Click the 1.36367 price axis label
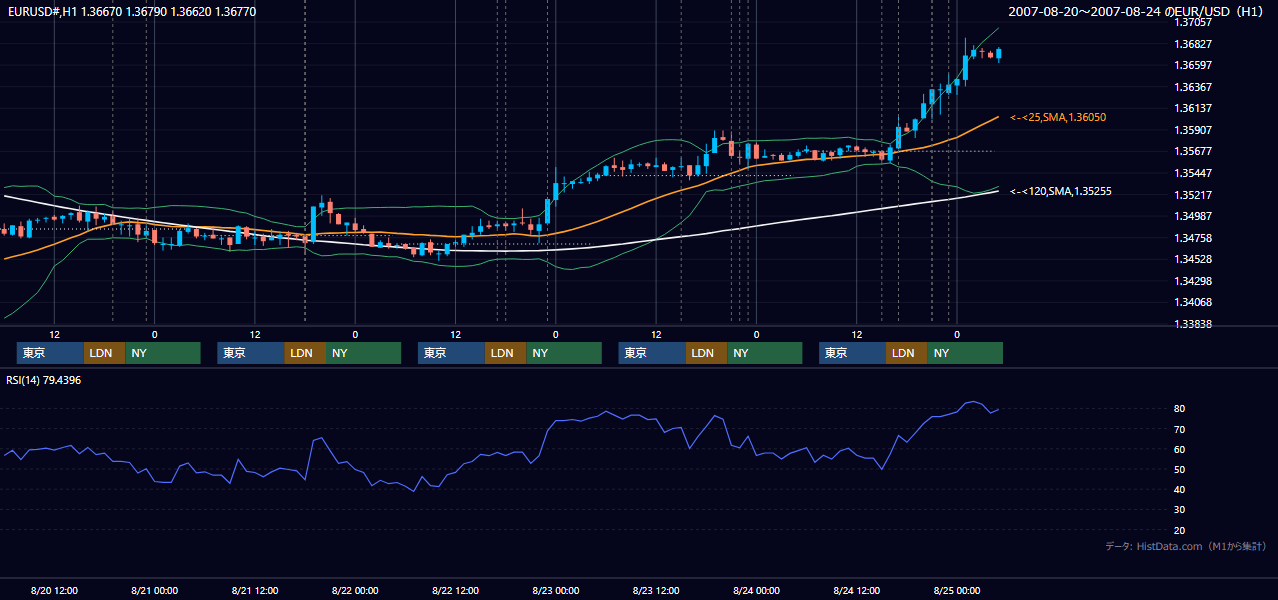Screen dimensions: 1278x600 pos(1193,87)
